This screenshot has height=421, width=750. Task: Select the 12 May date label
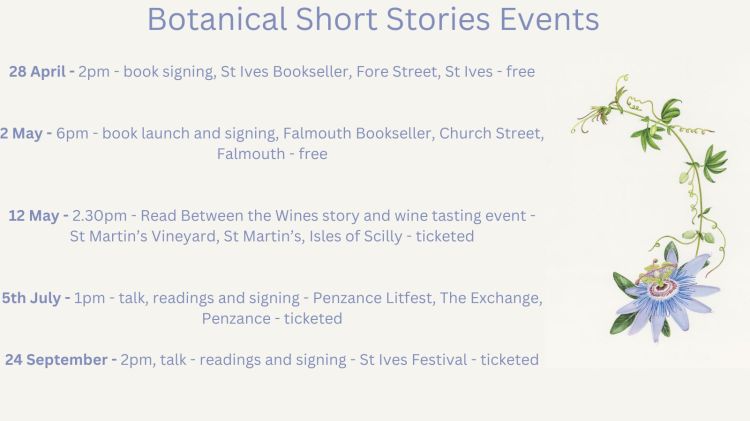click(x=39, y=215)
